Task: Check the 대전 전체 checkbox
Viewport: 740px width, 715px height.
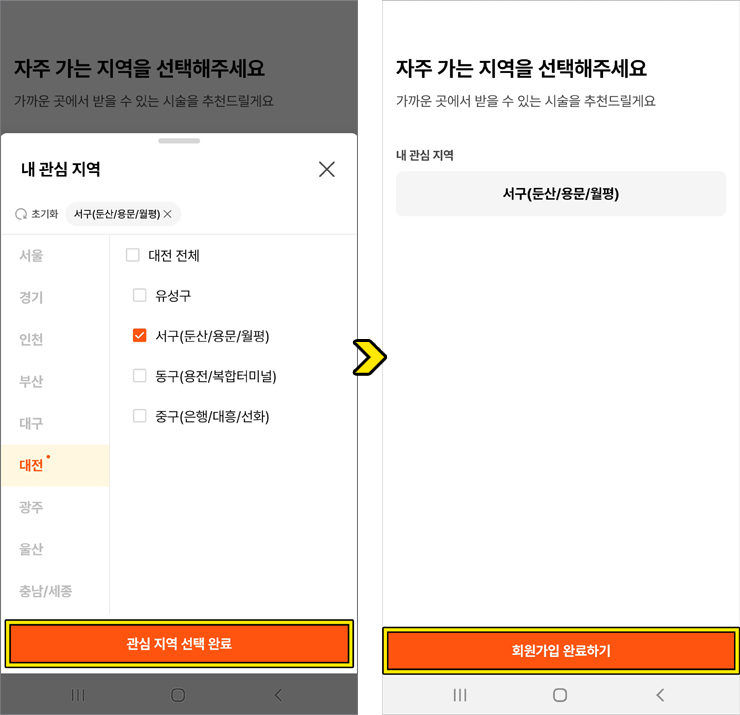Action: pyautogui.click(x=133, y=256)
